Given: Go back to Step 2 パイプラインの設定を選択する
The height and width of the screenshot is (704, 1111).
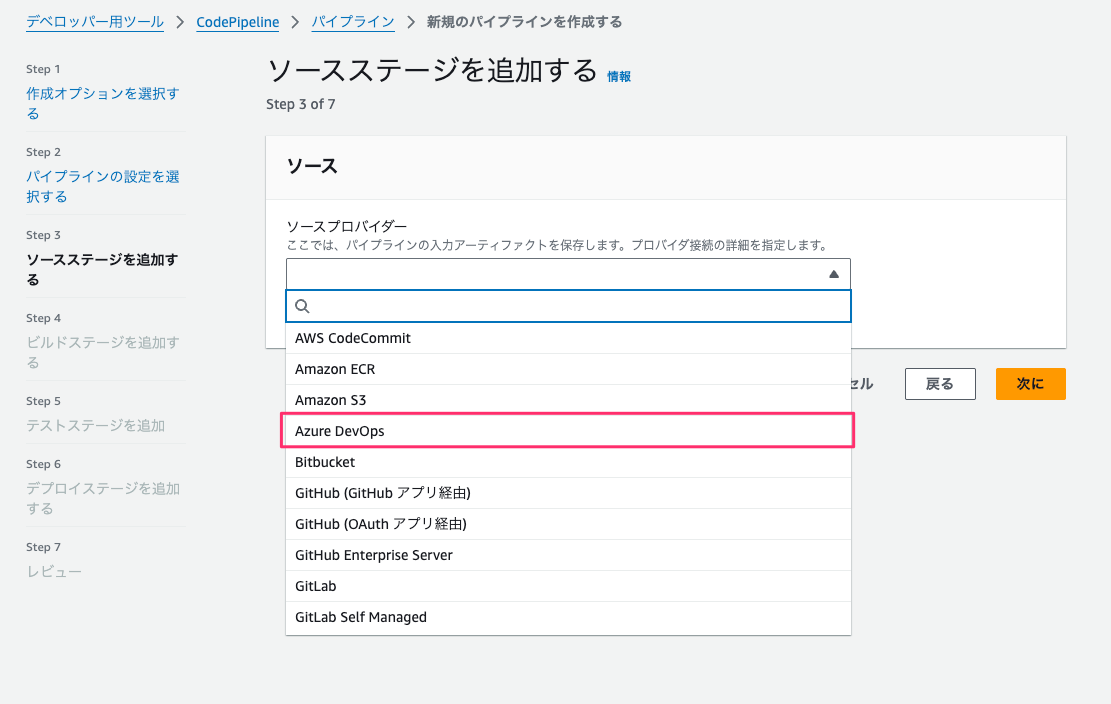Looking at the screenshot, I should click(103, 186).
